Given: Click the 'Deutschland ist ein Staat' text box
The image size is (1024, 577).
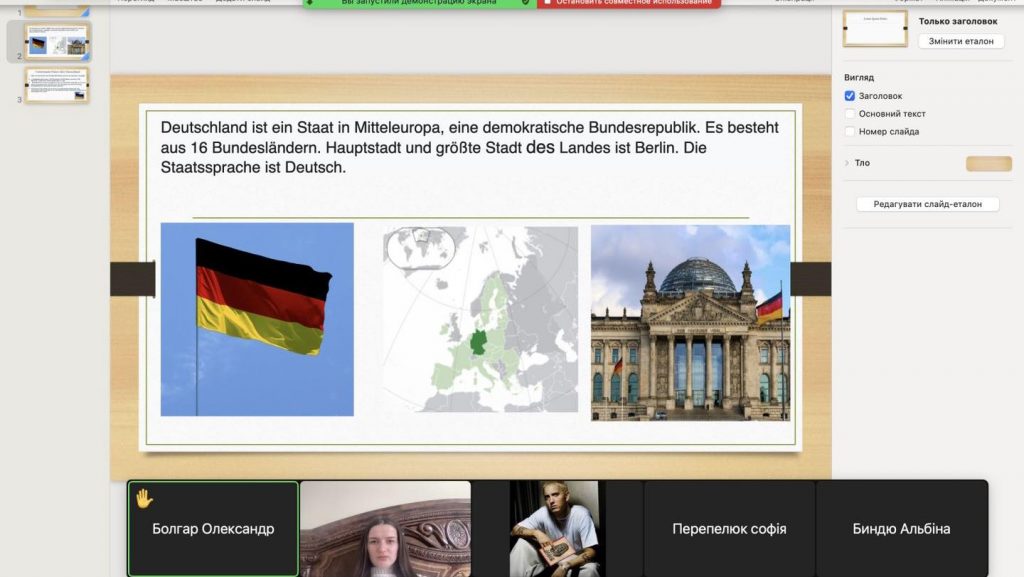Looking at the screenshot, I should [x=470, y=148].
